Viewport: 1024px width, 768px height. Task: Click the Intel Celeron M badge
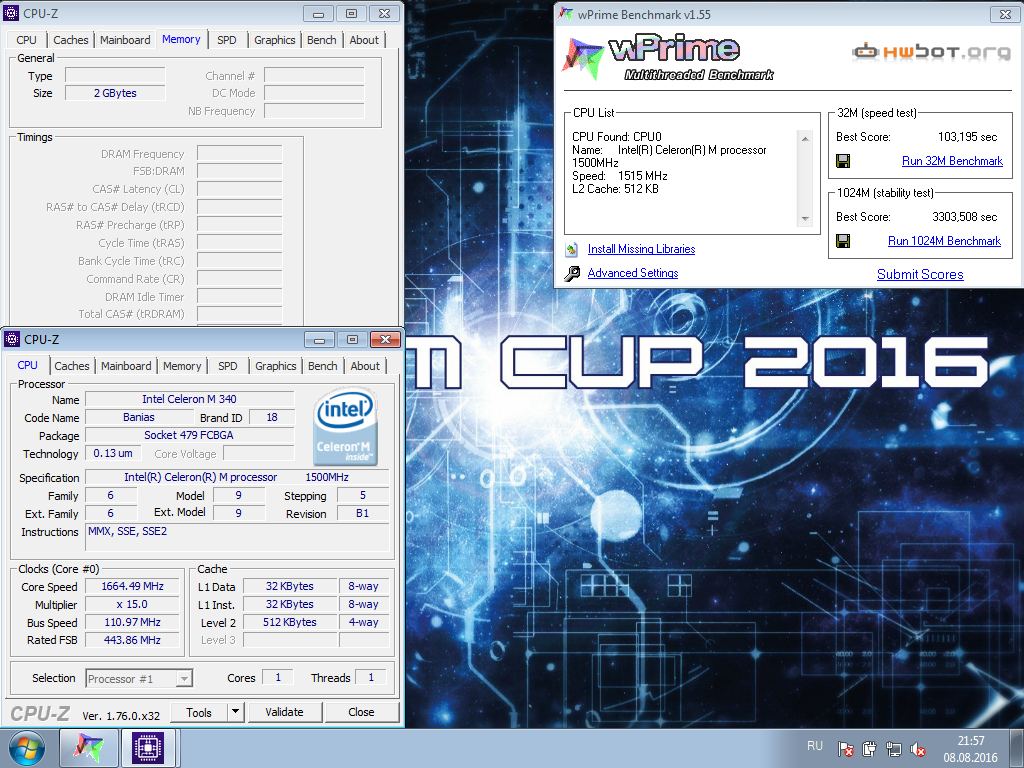(x=345, y=426)
